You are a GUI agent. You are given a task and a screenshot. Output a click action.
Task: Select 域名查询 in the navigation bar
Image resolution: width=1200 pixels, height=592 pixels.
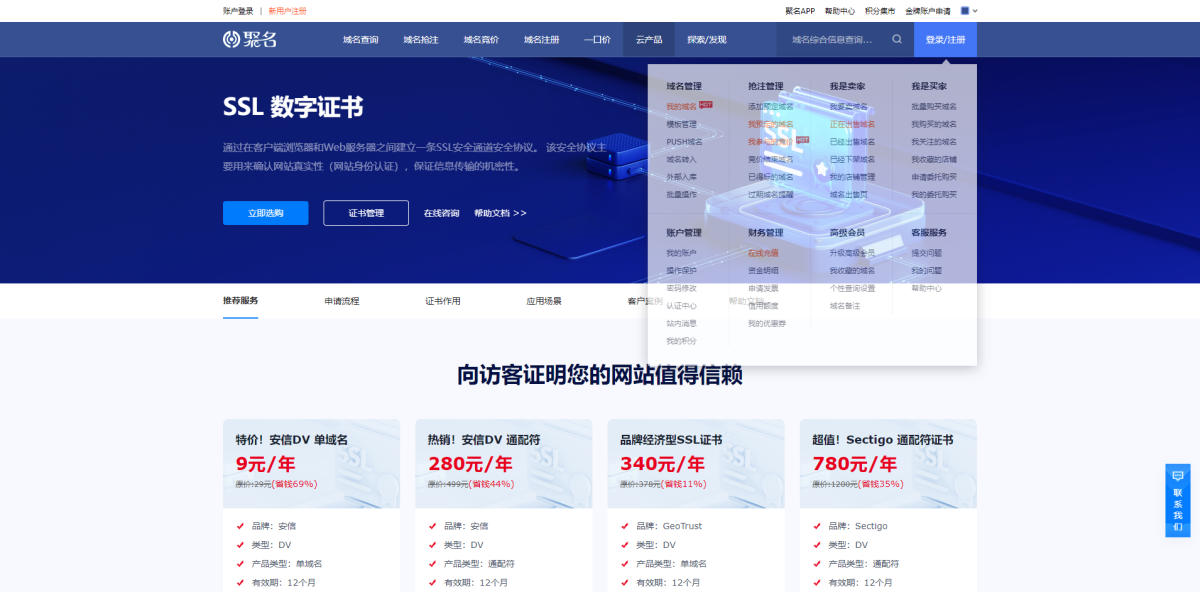tap(360, 40)
